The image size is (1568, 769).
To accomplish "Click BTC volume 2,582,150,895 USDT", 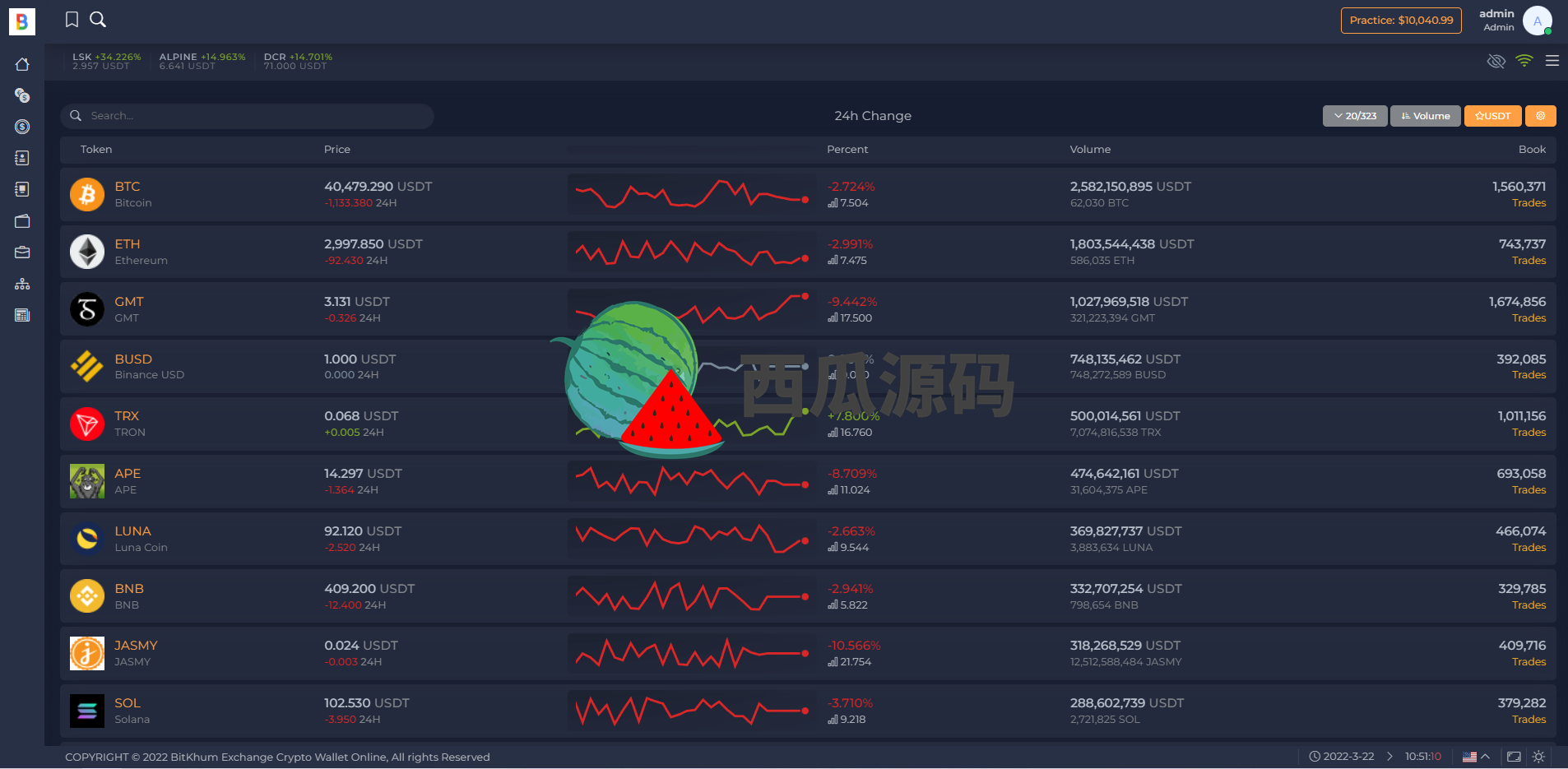I will tap(1130, 187).
